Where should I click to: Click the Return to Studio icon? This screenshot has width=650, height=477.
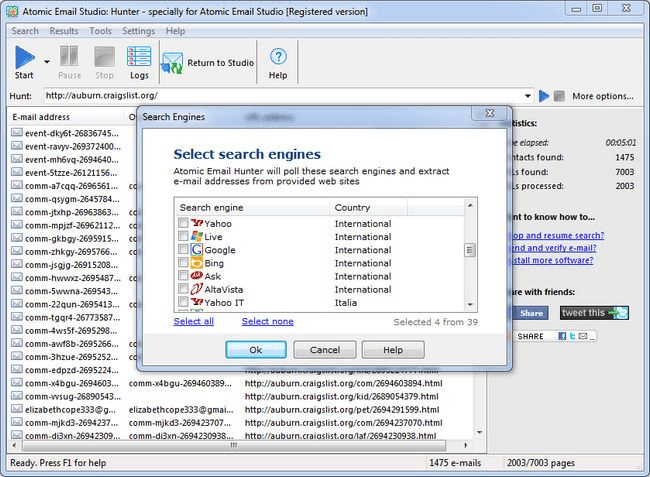(x=172, y=63)
